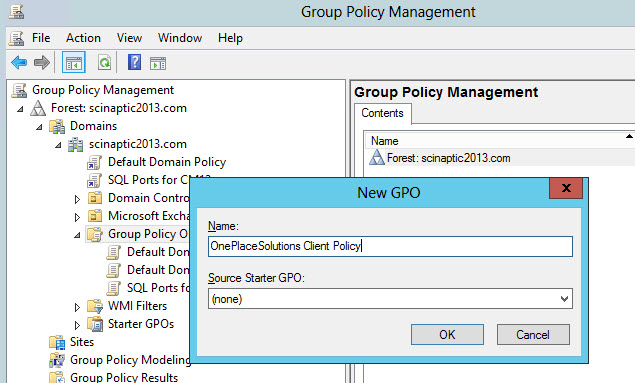
Task: Open Help via the question mark icon
Action: 134,62
